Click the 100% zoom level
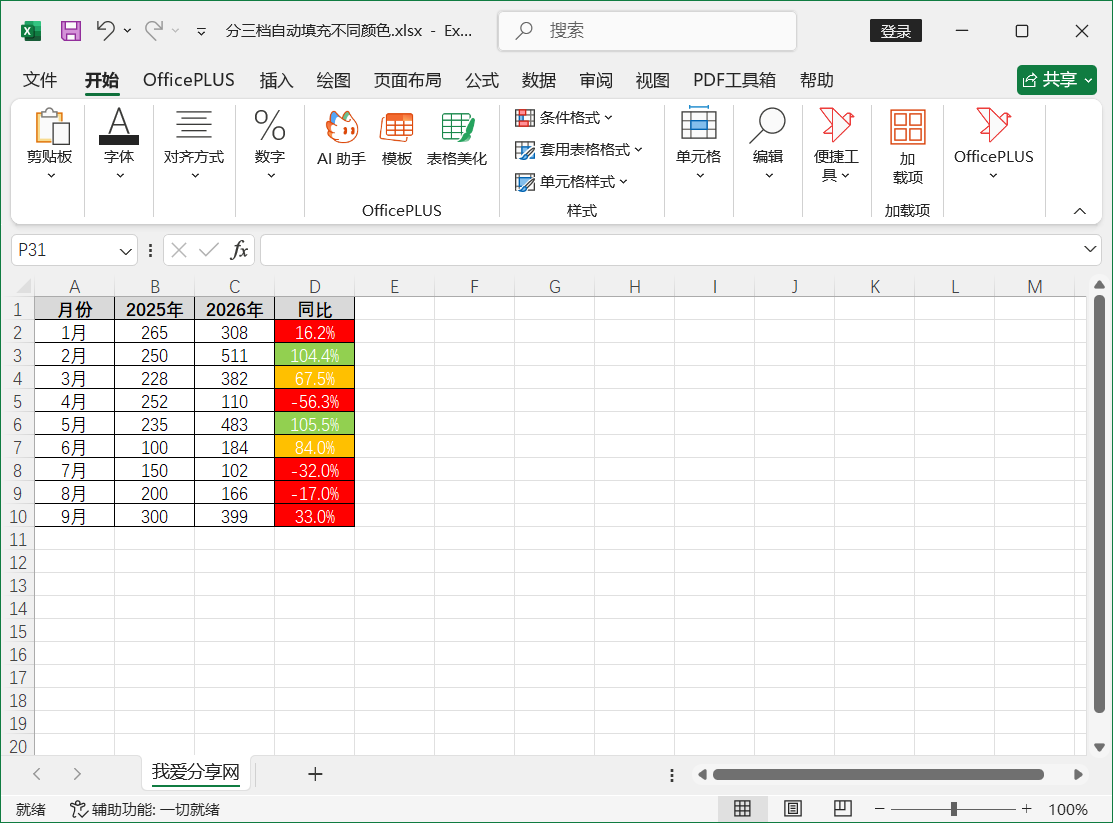 [1068, 810]
